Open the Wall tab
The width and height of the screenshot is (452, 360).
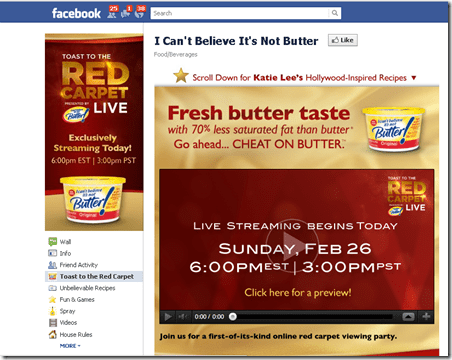point(65,242)
